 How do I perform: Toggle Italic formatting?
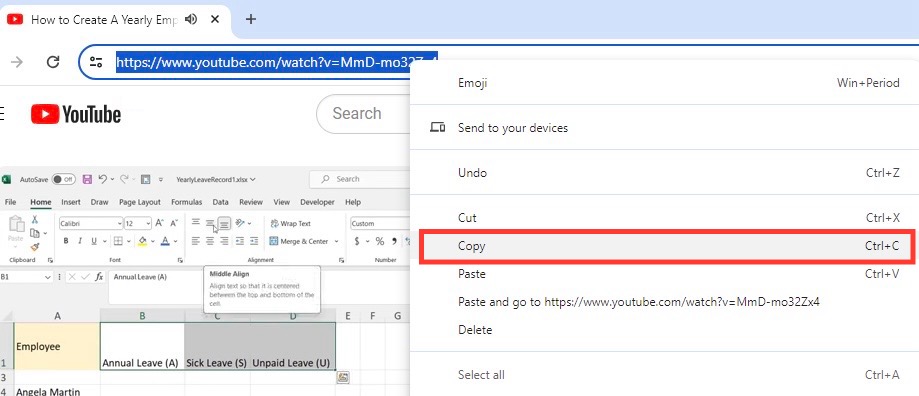(79, 241)
